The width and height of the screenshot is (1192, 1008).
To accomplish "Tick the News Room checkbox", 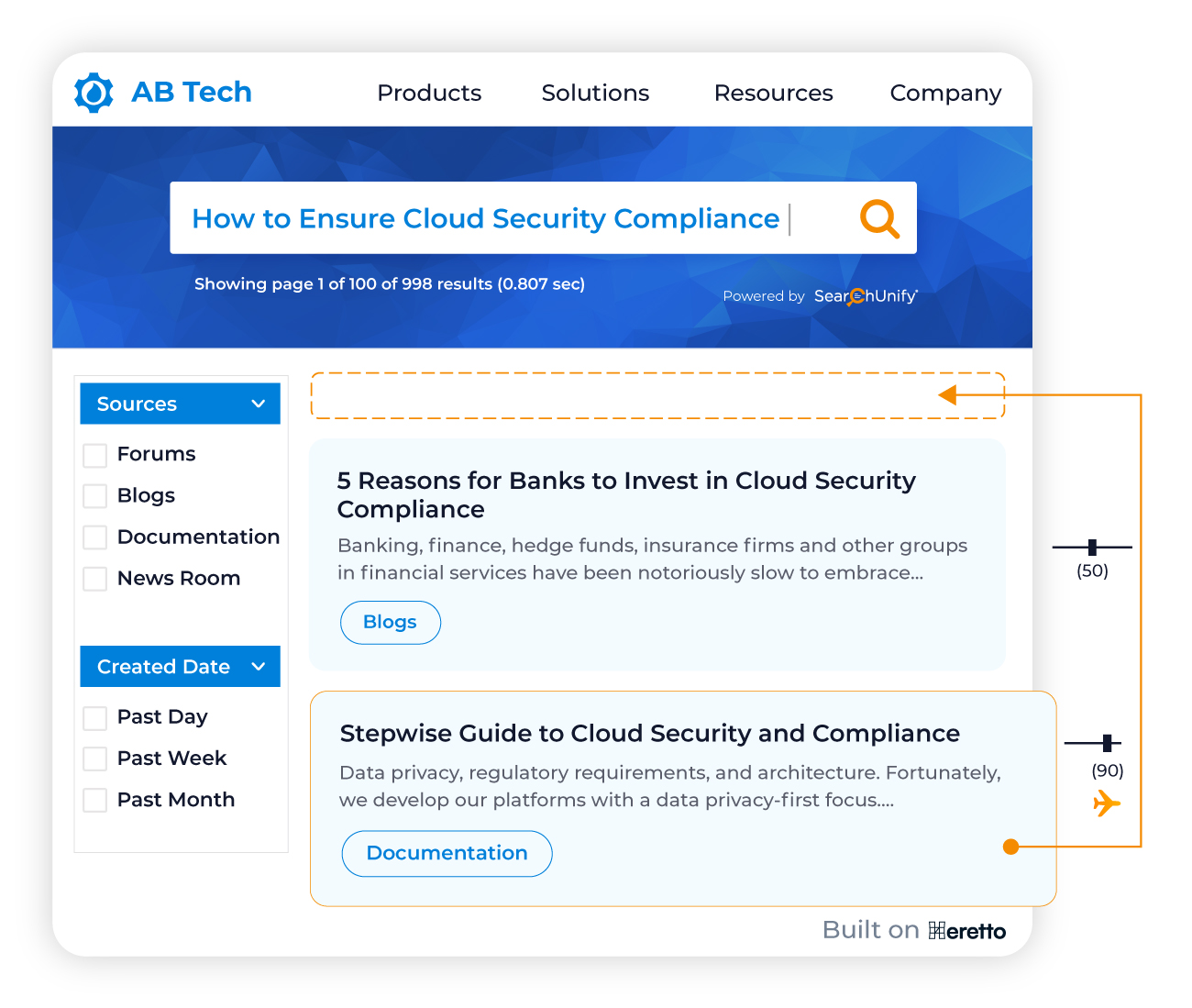I will click(95, 579).
